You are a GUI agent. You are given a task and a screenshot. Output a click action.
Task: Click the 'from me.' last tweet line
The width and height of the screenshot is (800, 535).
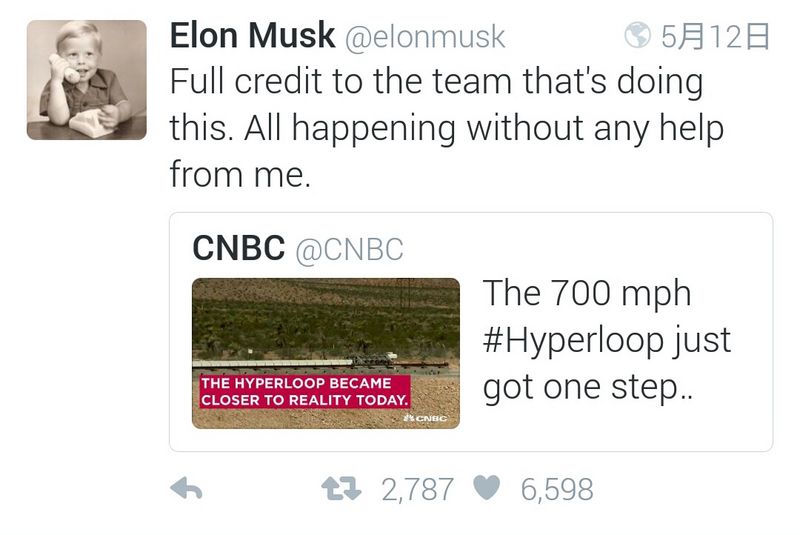pyautogui.click(x=240, y=173)
